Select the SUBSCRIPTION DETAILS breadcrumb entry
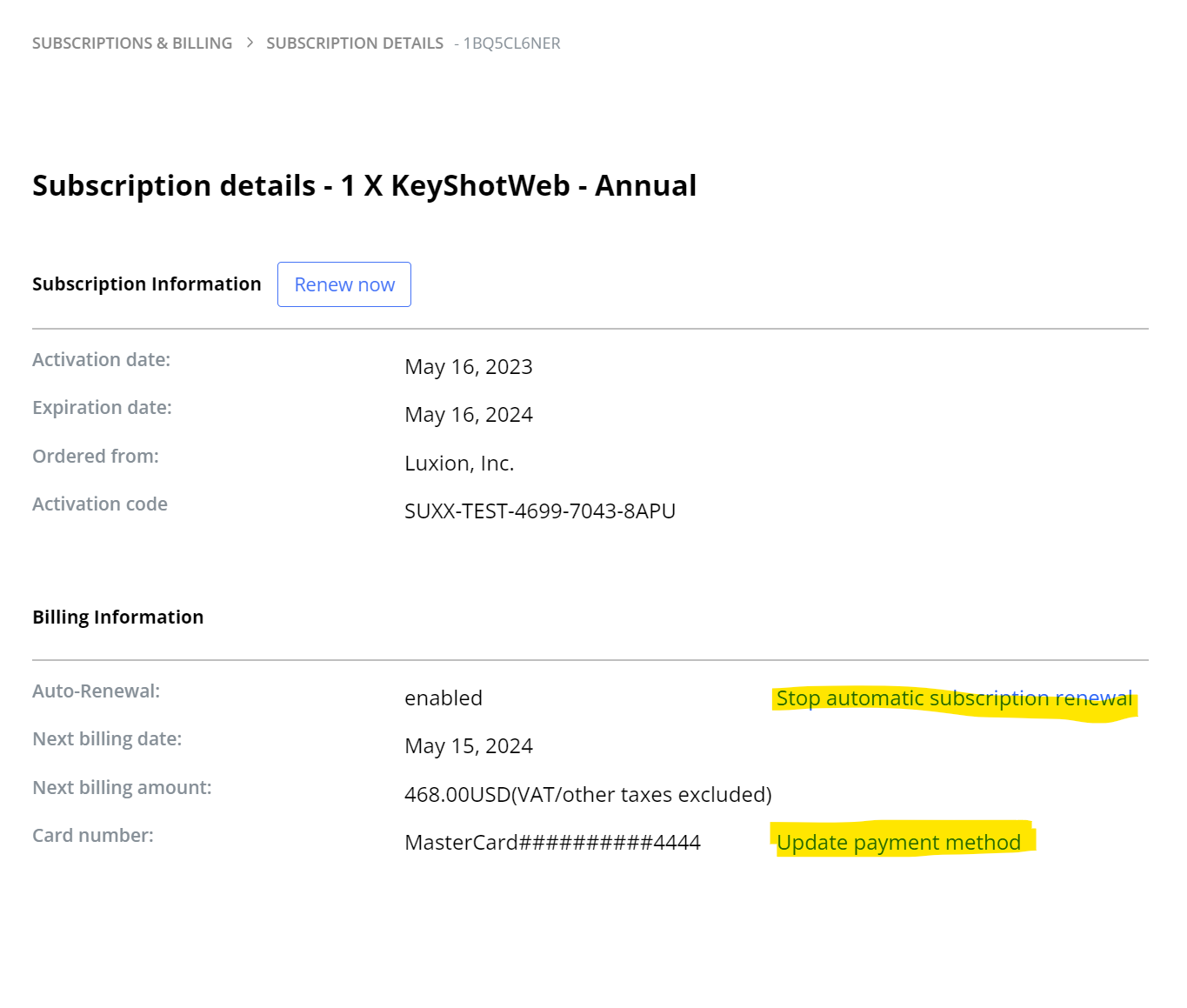 355,43
